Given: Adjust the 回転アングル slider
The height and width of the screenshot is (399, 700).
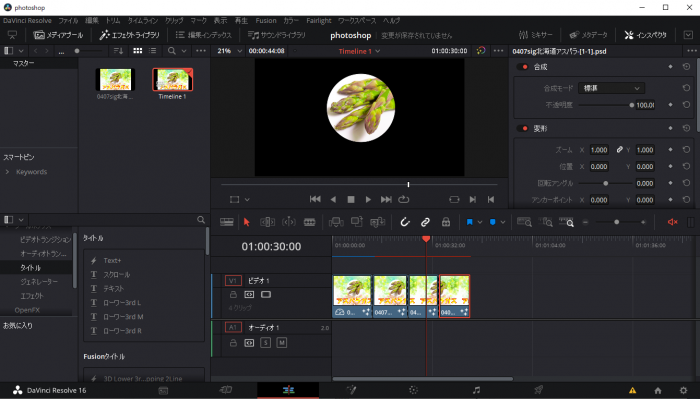Looking at the screenshot, I should (605, 183).
